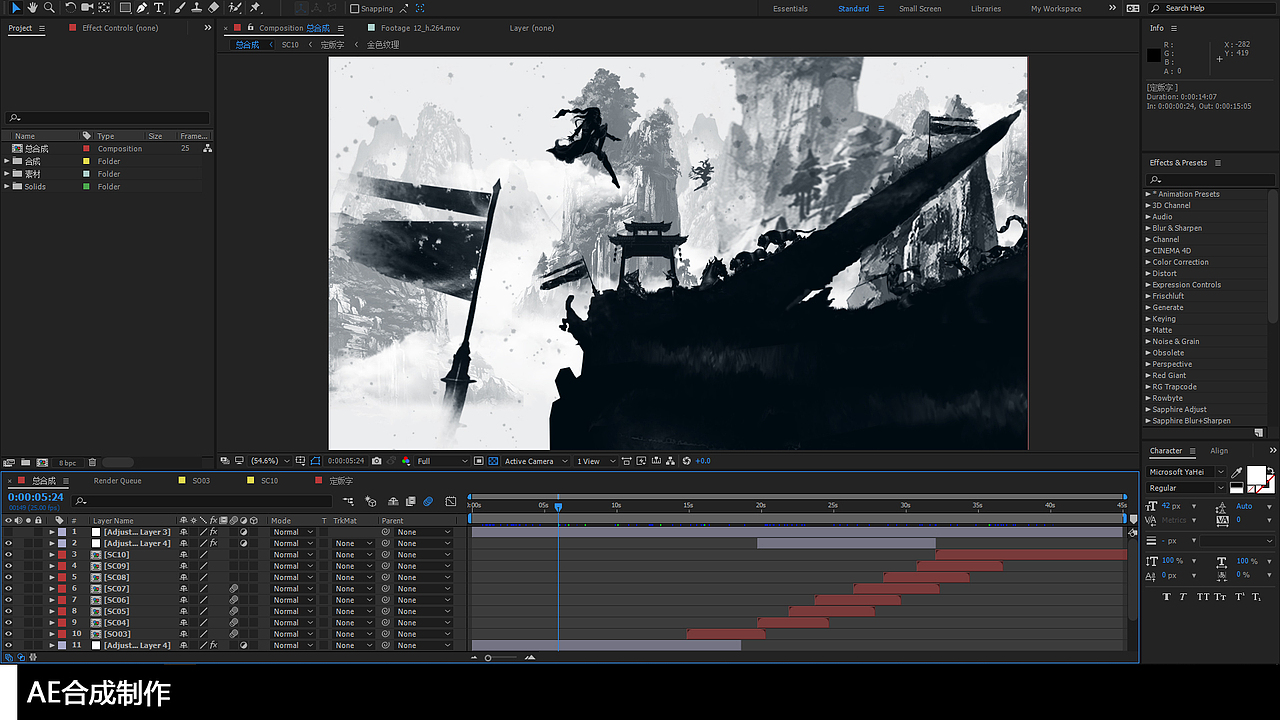Click the text fill color swatch
This screenshot has height=720, width=1280.
click(1256, 475)
